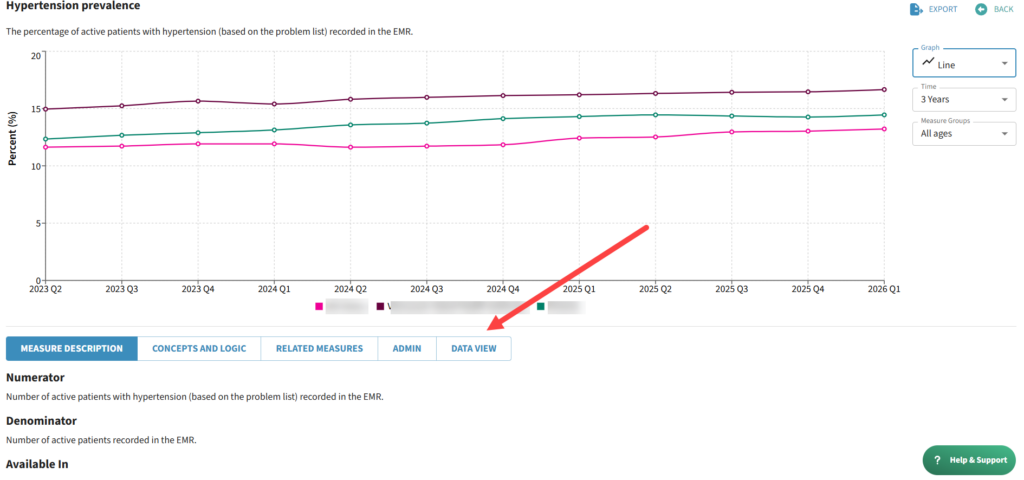Open the Concepts and Logic tab
This screenshot has width=1024, height=480.
click(x=198, y=349)
